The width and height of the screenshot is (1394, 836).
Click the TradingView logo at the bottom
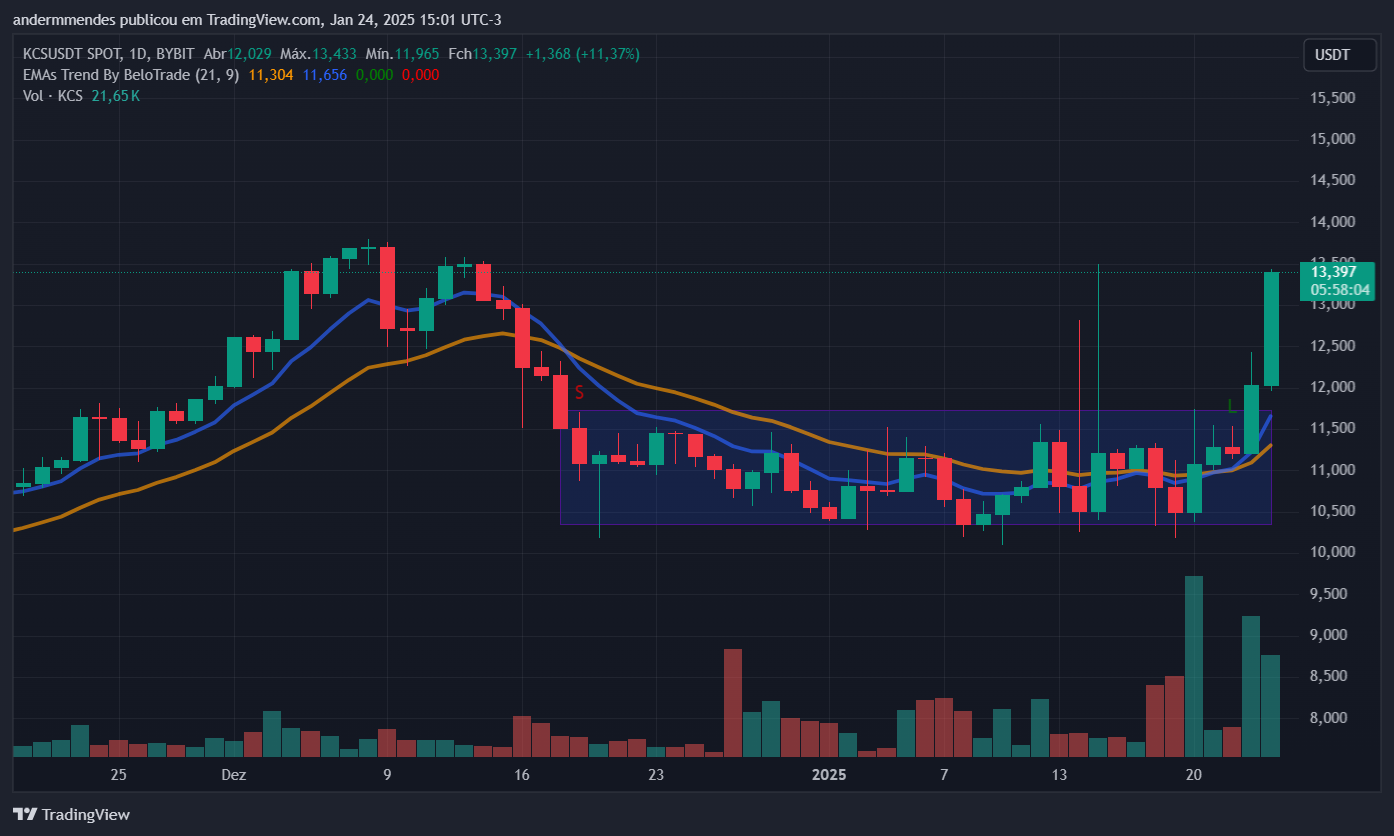(70, 815)
